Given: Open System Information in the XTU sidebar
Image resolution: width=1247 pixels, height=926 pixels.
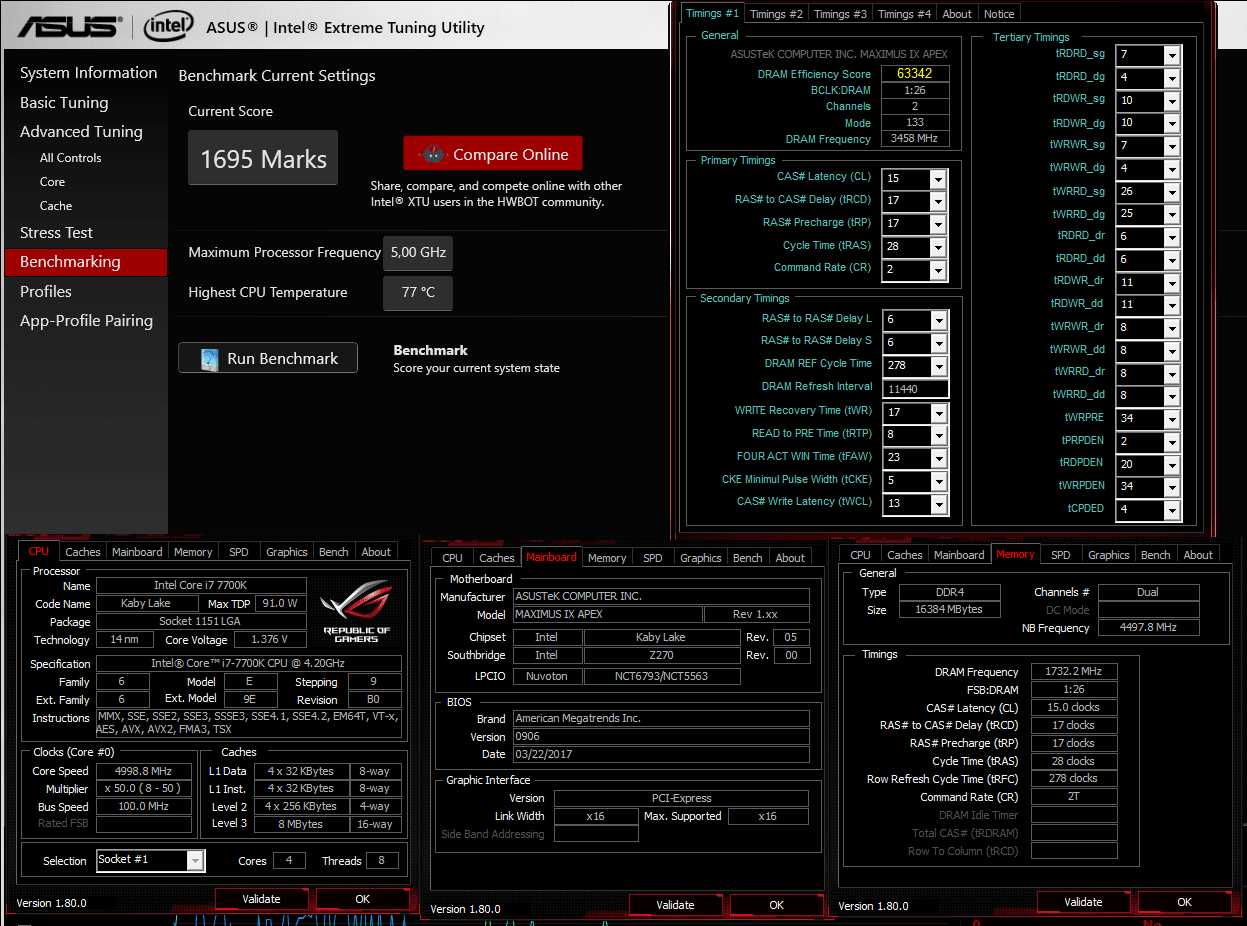Looking at the screenshot, I should tap(88, 73).
